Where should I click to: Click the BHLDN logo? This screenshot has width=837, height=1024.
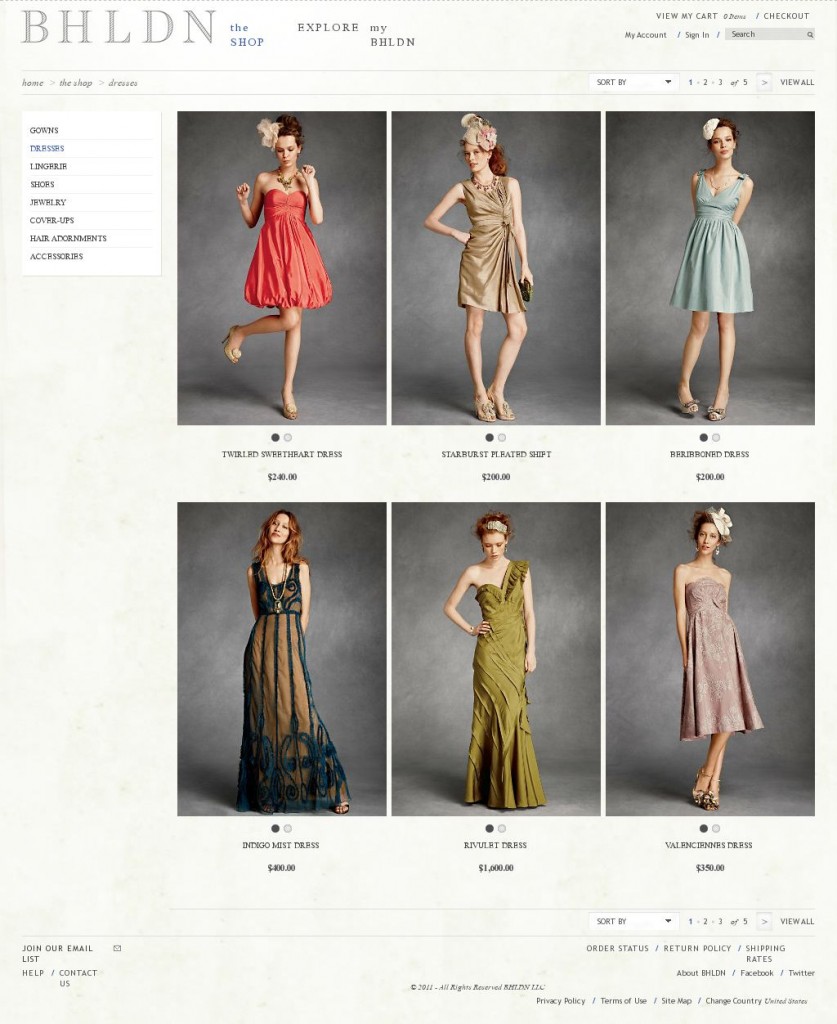[118, 27]
